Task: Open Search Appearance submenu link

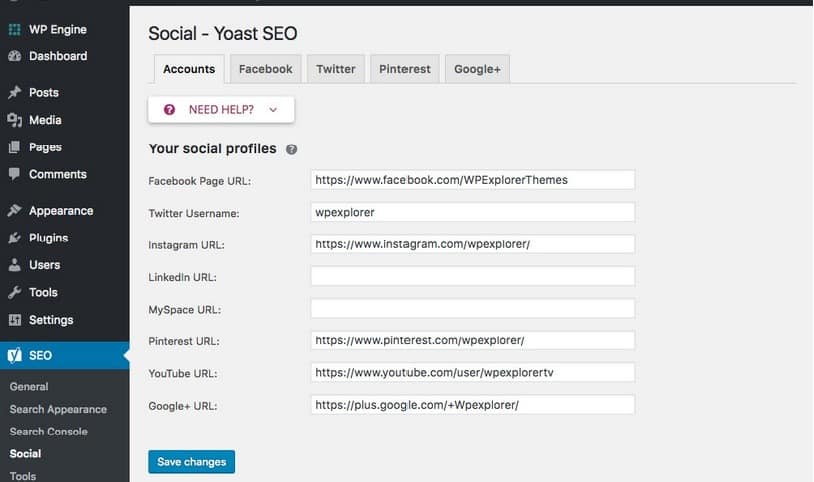Action: point(58,409)
